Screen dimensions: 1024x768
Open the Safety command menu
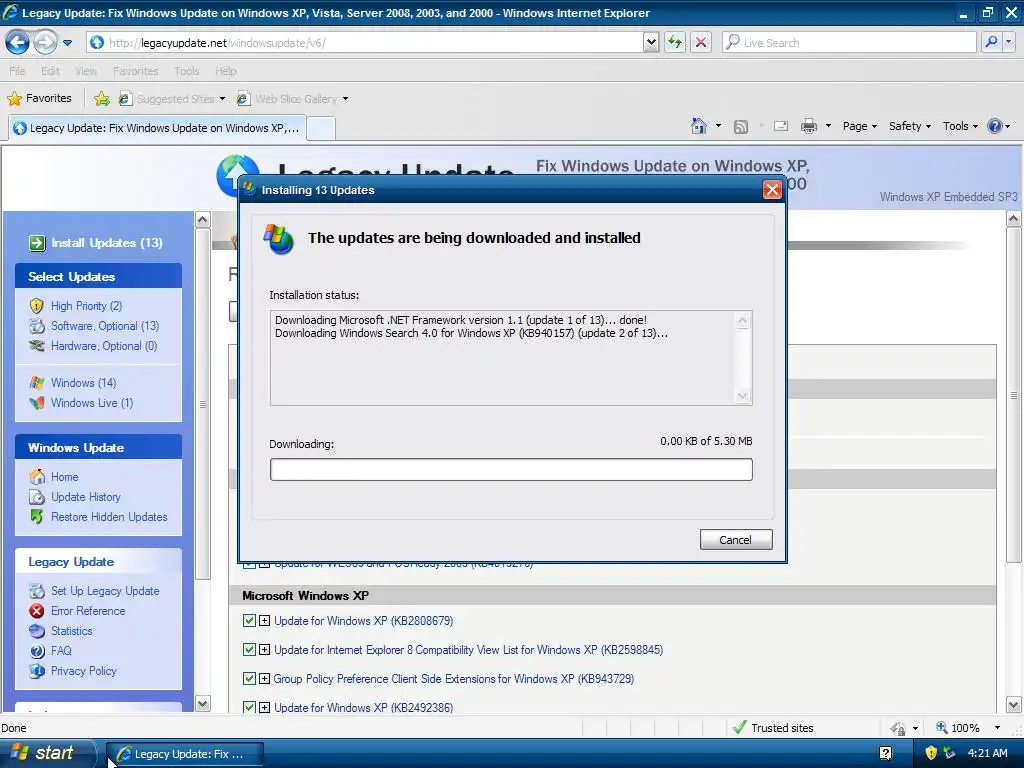pyautogui.click(x=910, y=126)
